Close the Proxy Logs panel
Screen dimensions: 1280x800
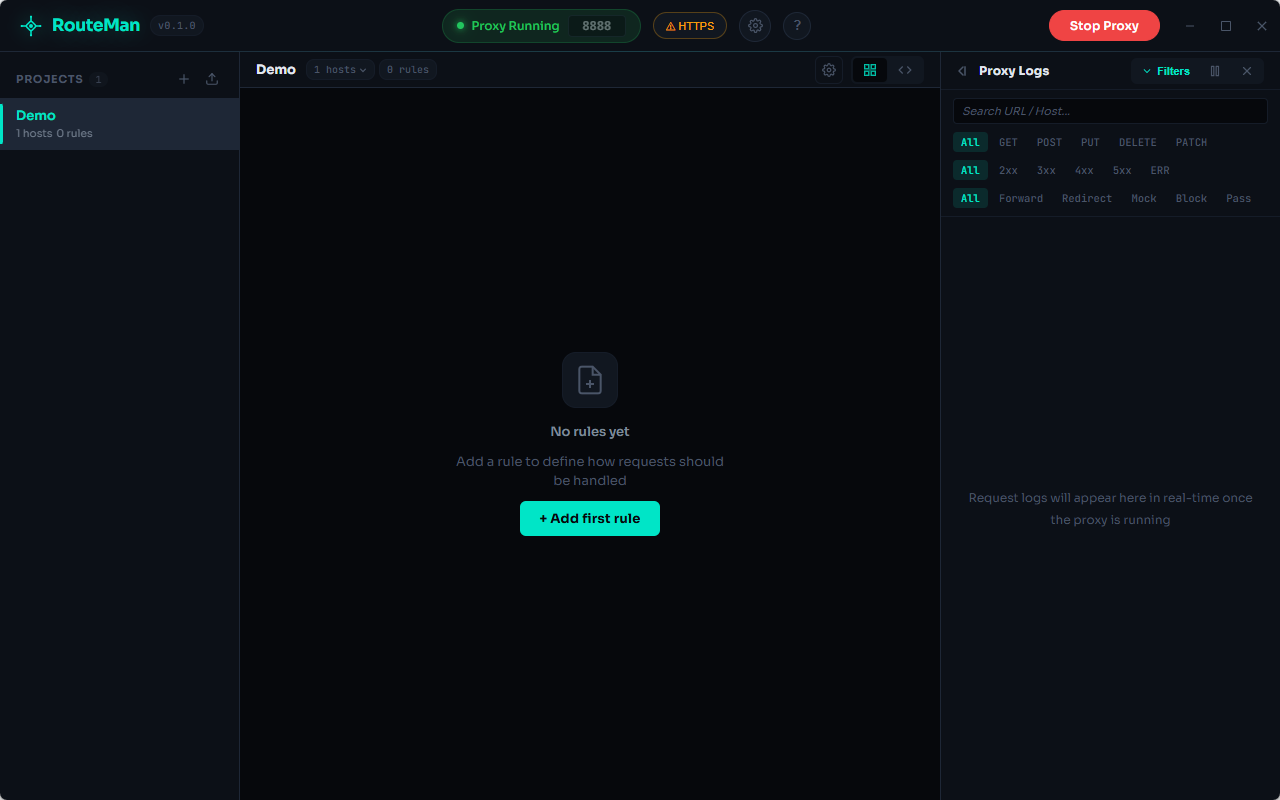click(x=1247, y=71)
